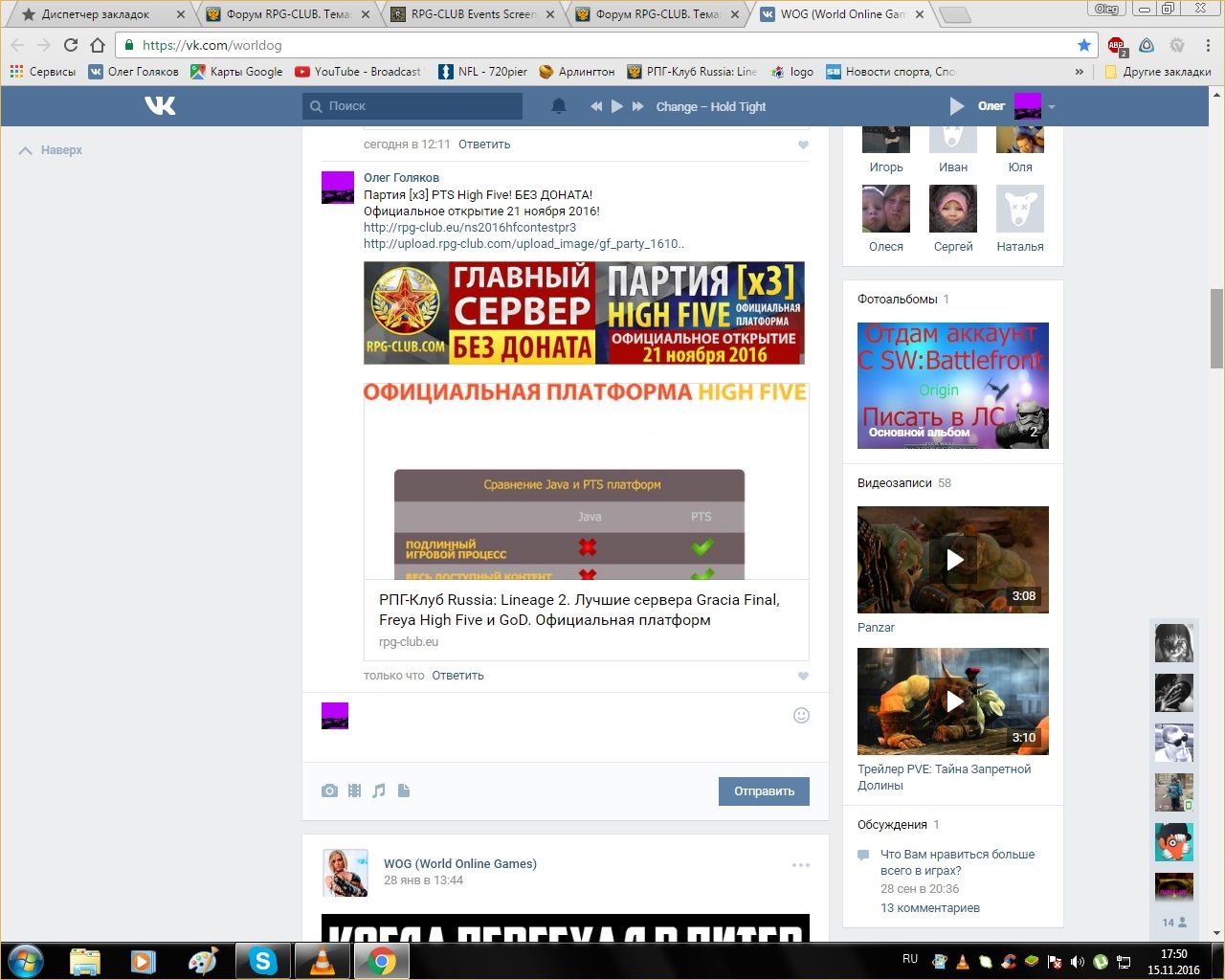The height and width of the screenshot is (980, 1225).
Task: Open the Chrome three-dot menu
Action: pos(1207,45)
